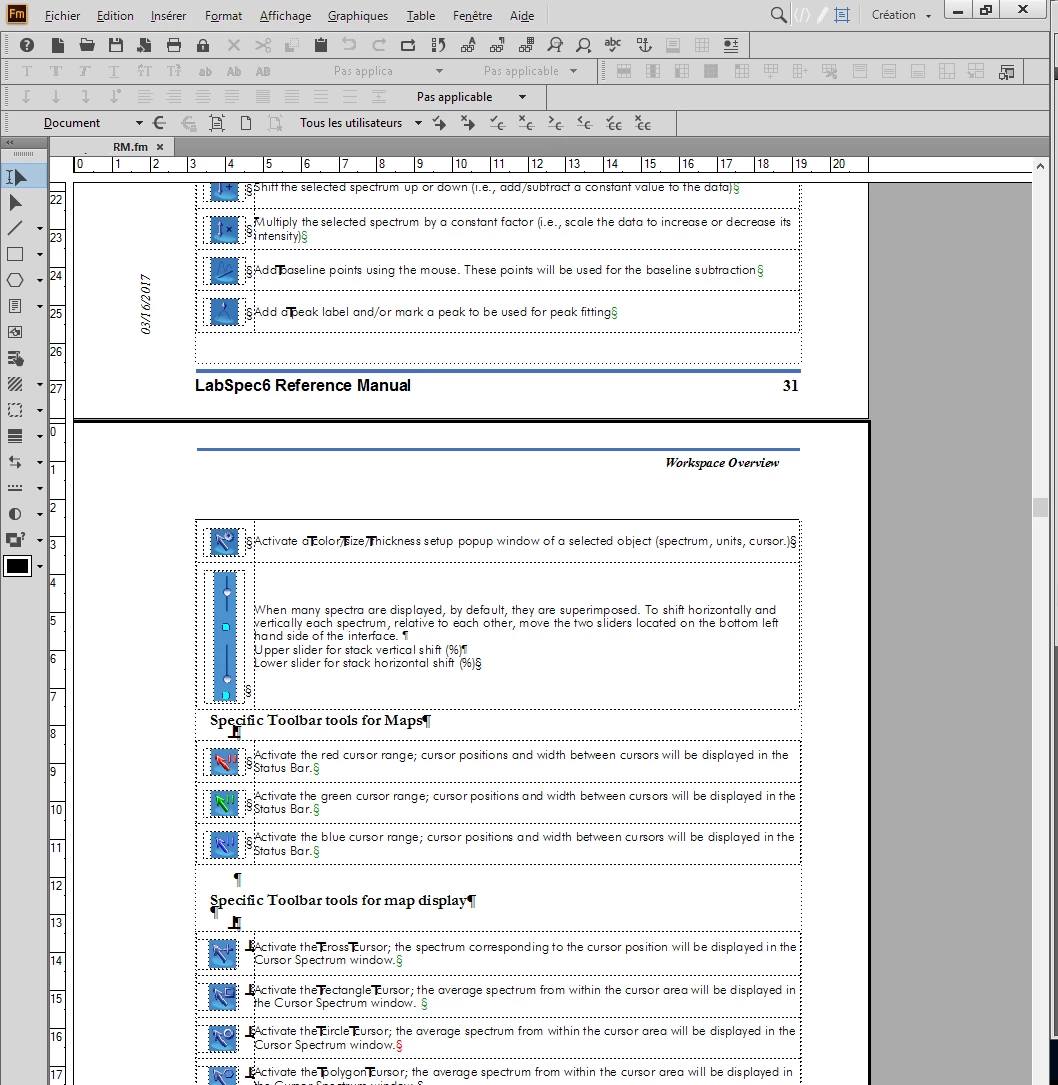The image size is (1058, 1085).
Task: Select the Text Frame tool
Action: tap(15, 306)
